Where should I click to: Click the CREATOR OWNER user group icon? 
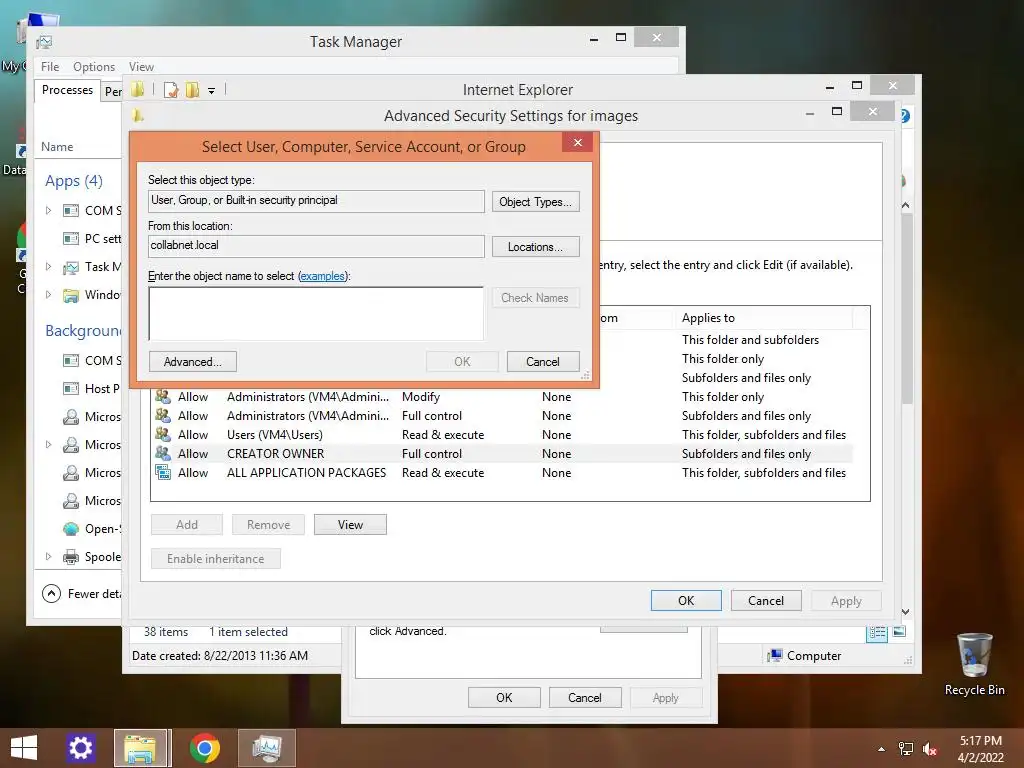163,453
